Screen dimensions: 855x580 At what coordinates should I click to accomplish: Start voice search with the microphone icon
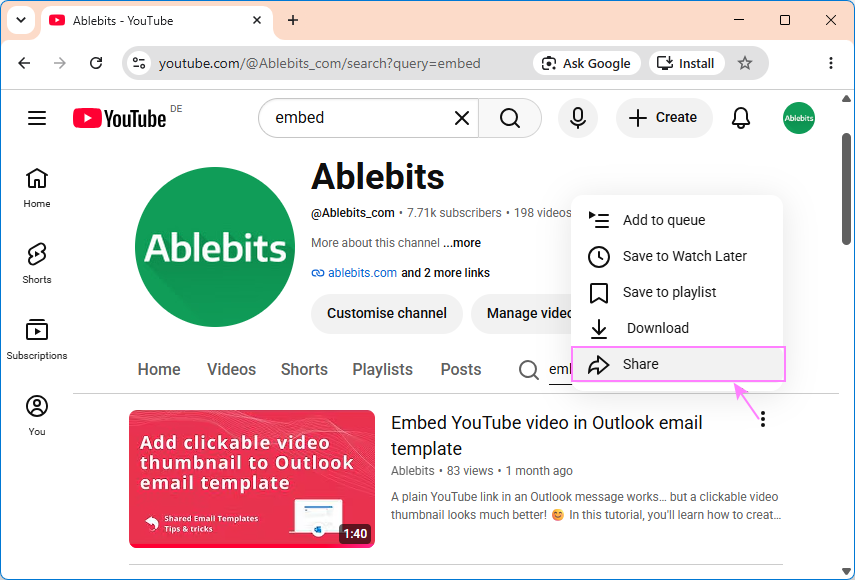coord(578,118)
